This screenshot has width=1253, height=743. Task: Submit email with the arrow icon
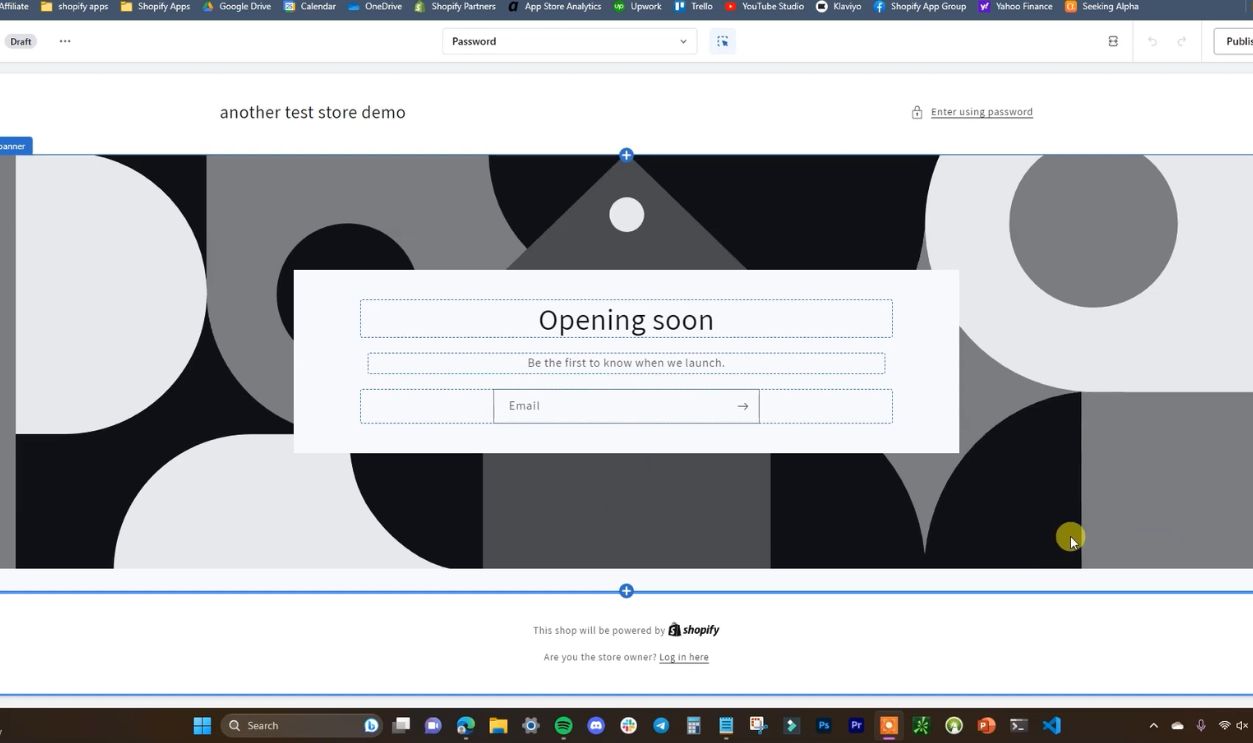(x=742, y=406)
